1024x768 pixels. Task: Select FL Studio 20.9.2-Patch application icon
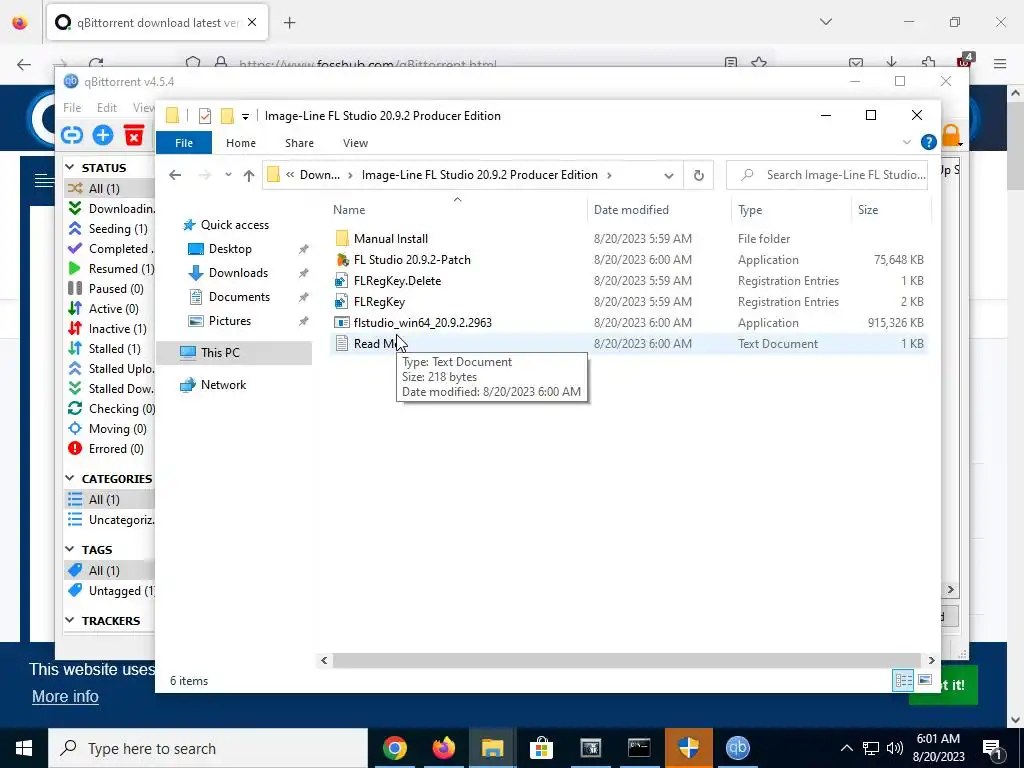point(342,259)
